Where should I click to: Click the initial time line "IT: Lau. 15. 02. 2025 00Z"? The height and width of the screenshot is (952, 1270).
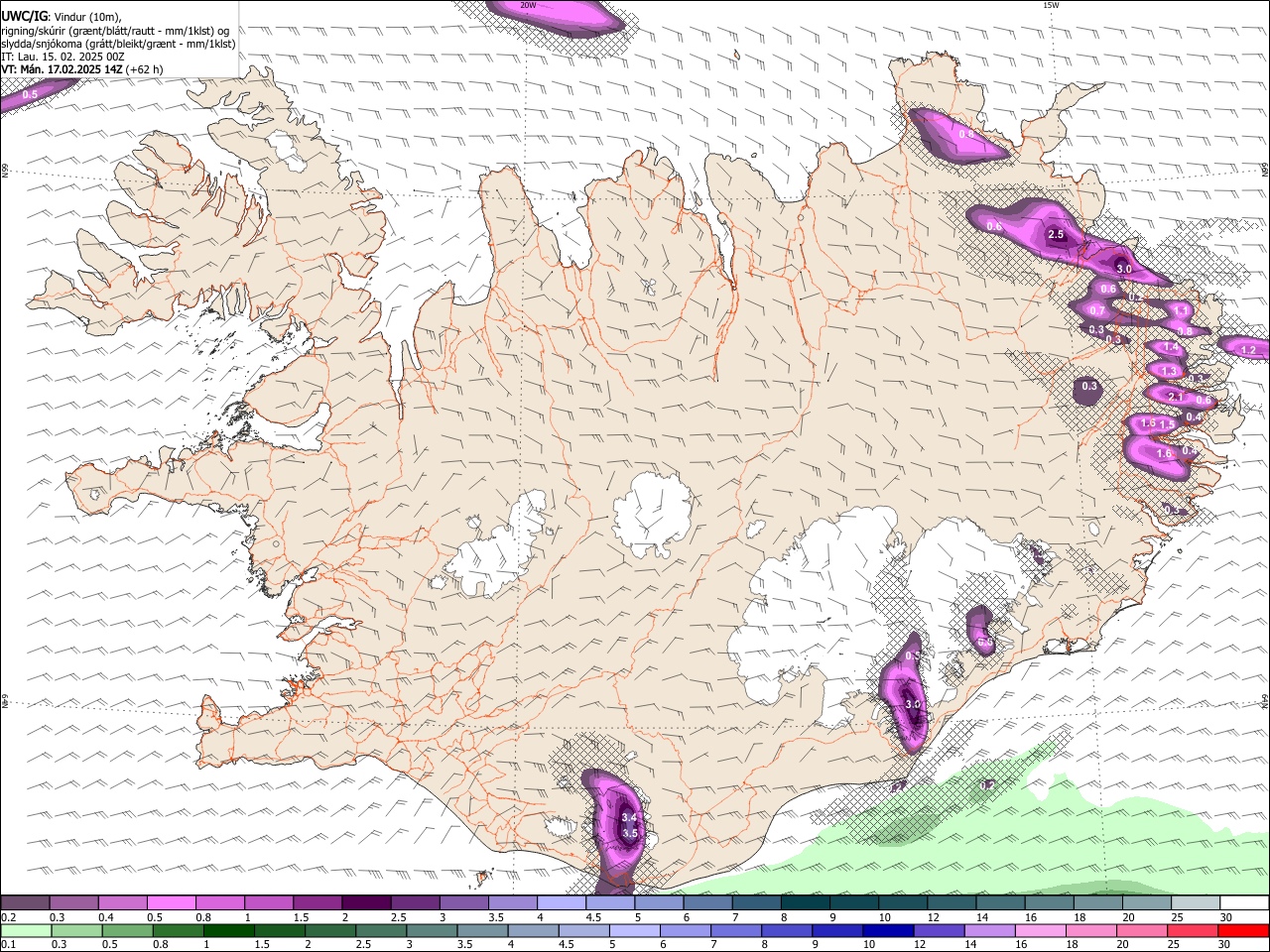pos(63,57)
